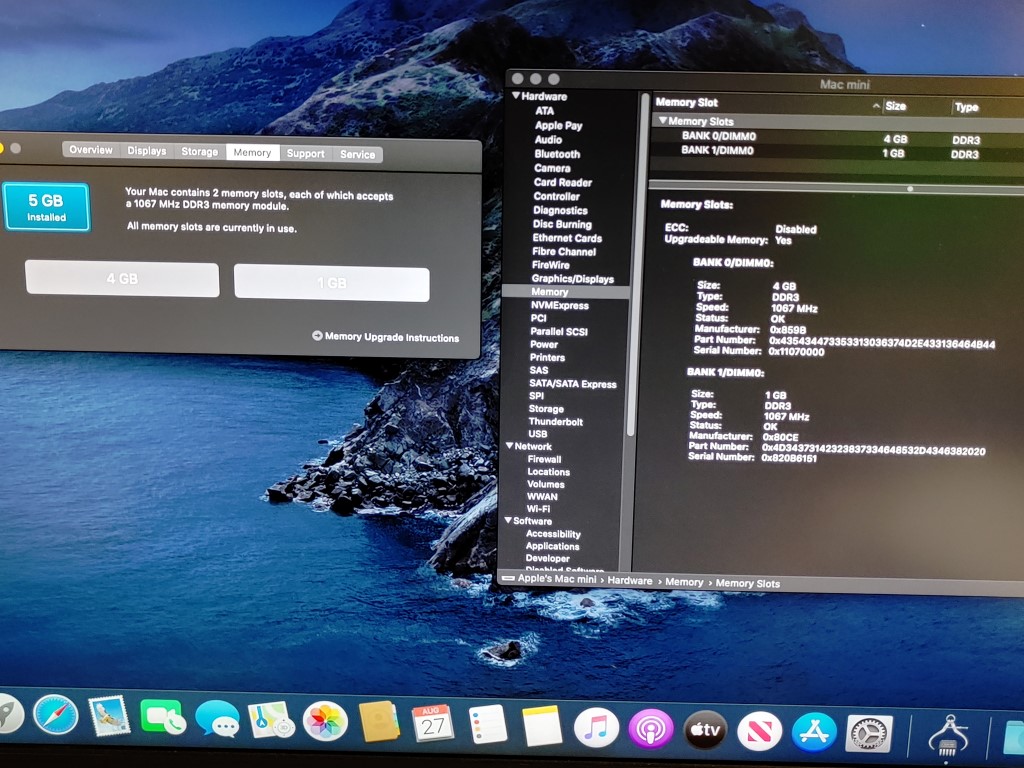1024x768 pixels.
Task: Open App Store from dock
Action: click(814, 733)
